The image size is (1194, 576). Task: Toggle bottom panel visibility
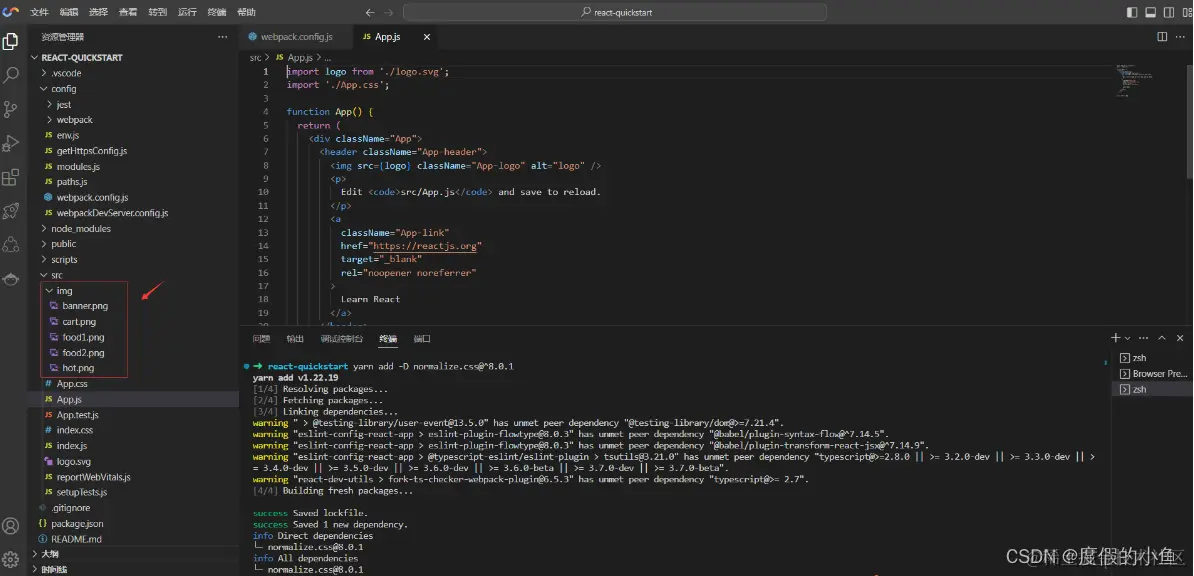tap(1150, 12)
